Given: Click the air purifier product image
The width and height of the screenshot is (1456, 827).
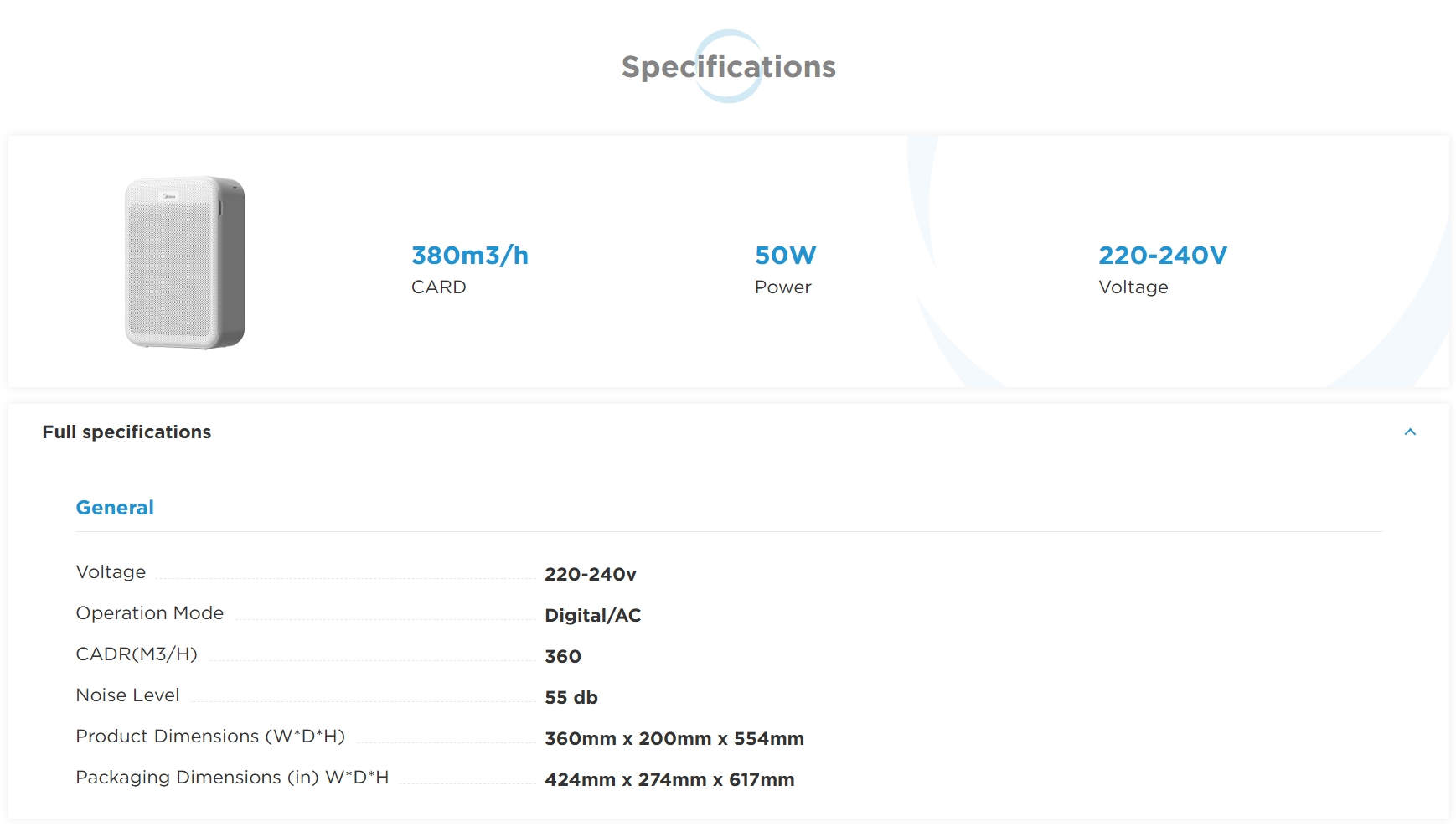Looking at the screenshot, I should point(185,262).
